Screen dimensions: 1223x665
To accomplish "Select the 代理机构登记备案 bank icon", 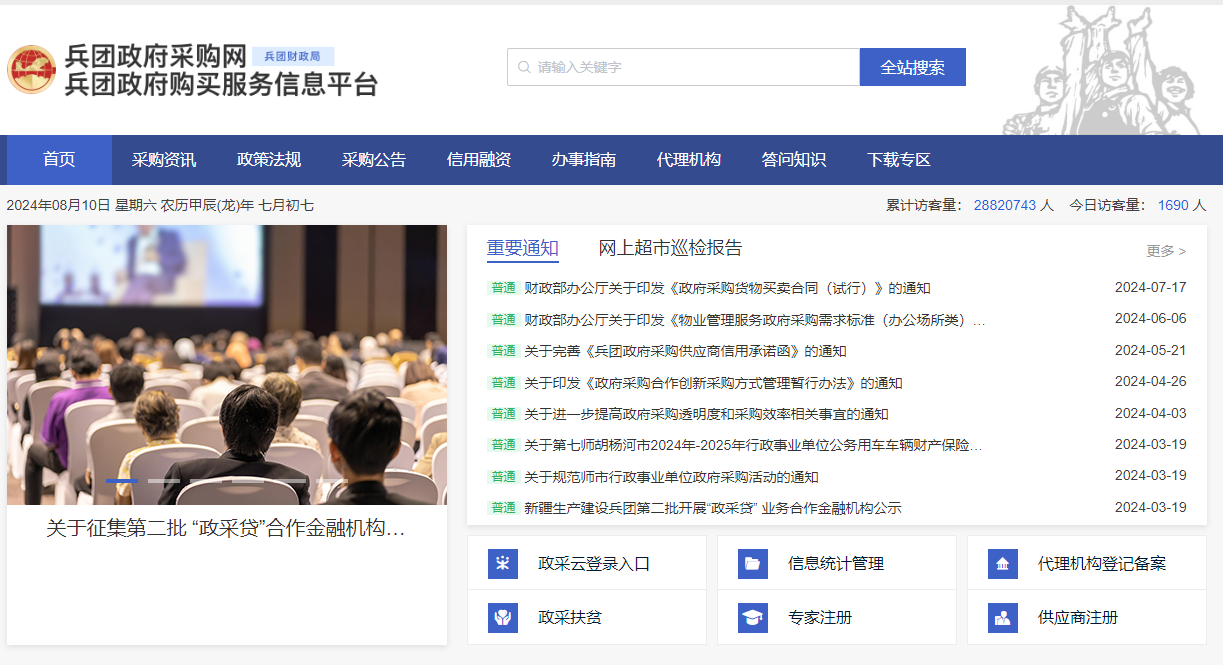I will (x=1003, y=563).
